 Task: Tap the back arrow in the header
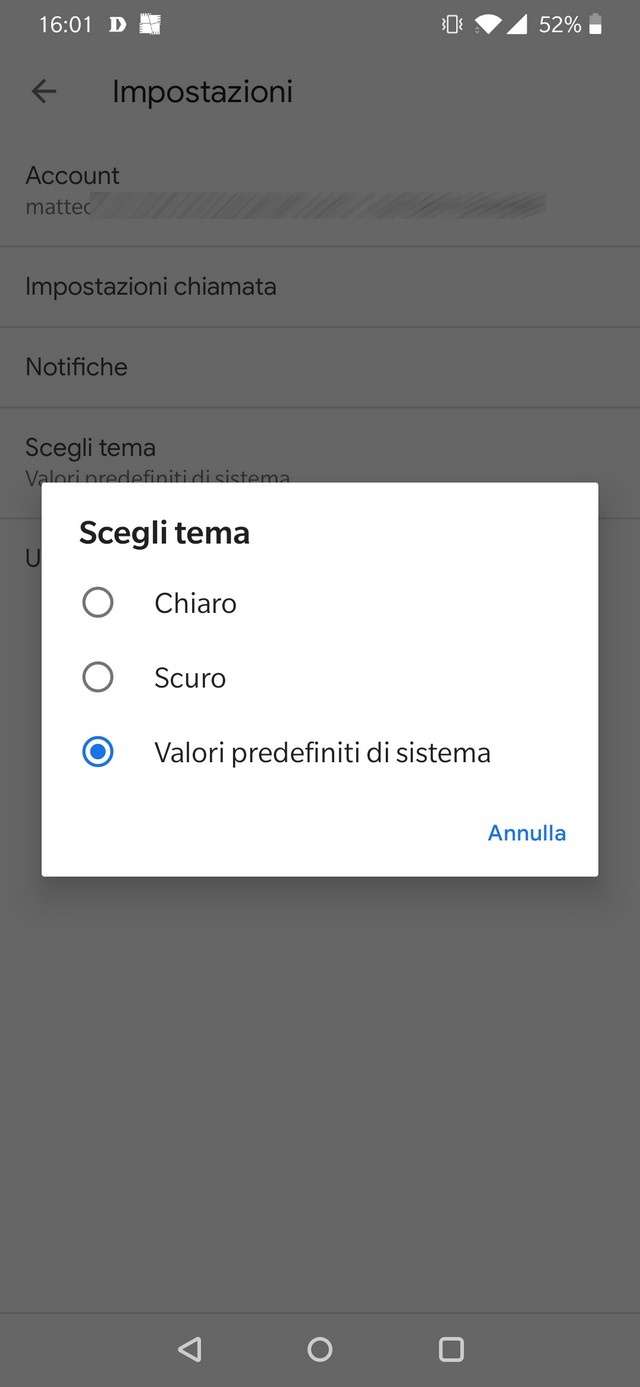(44, 92)
